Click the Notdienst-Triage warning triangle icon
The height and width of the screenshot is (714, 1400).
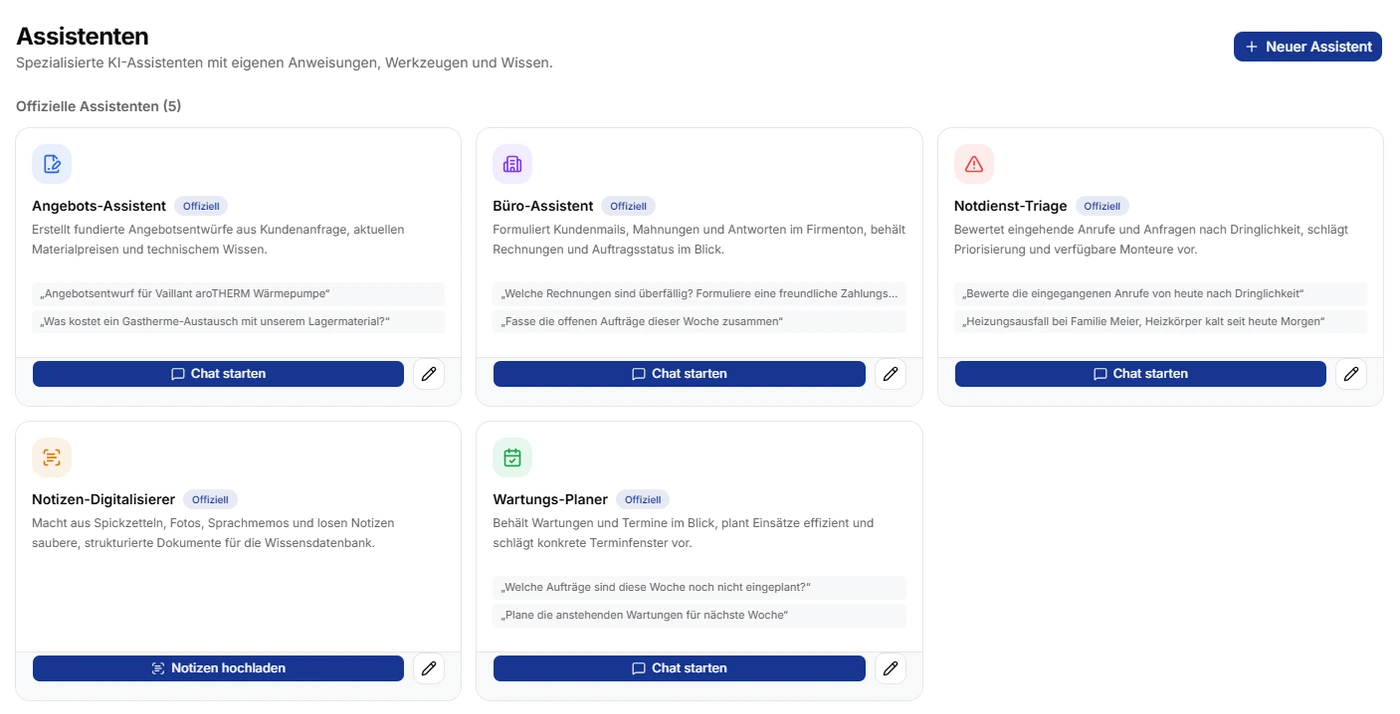(974, 164)
